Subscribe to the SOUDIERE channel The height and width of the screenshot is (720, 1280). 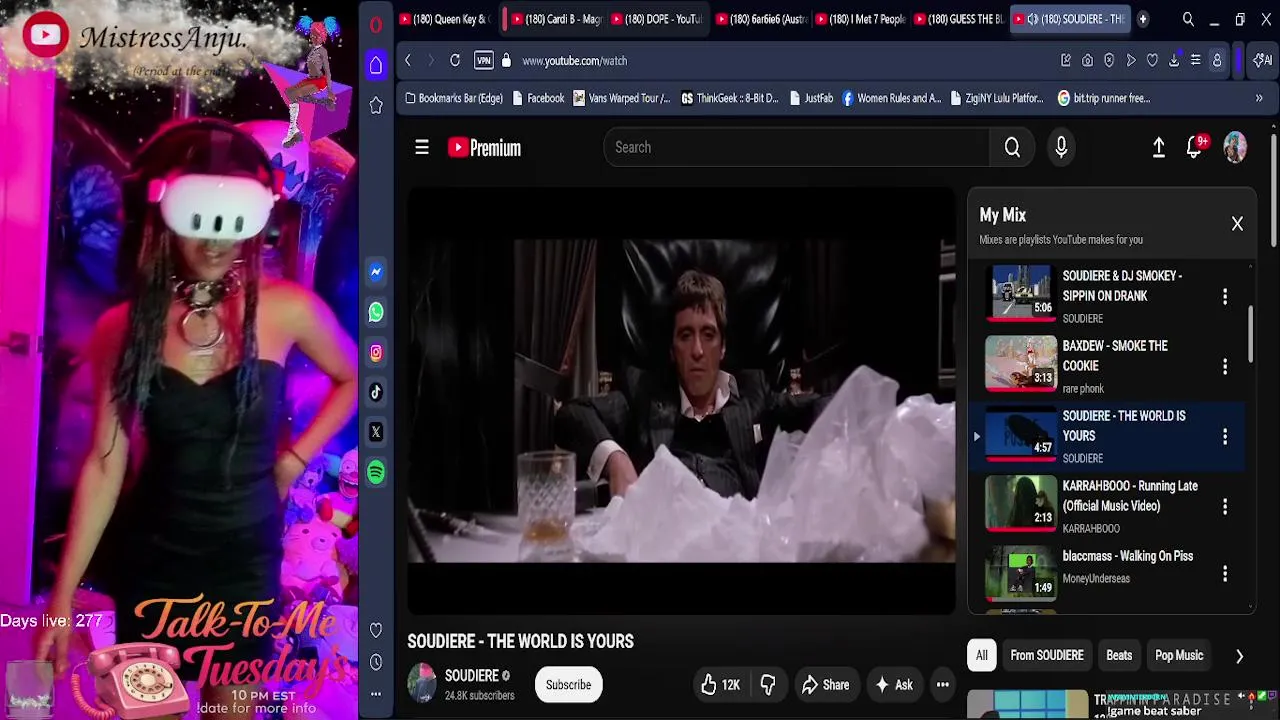[568, 685]
